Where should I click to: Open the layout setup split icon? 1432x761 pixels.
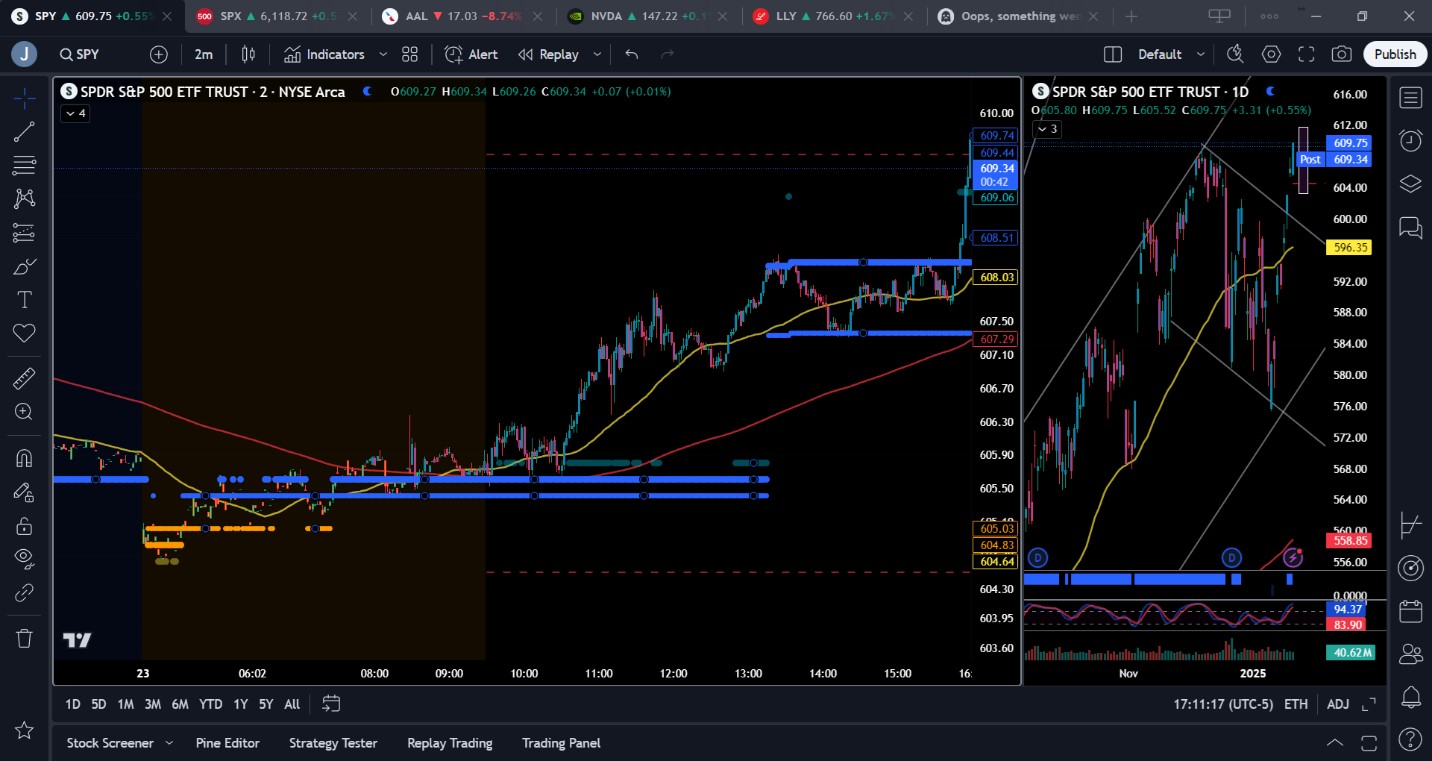coord(1113,54)
